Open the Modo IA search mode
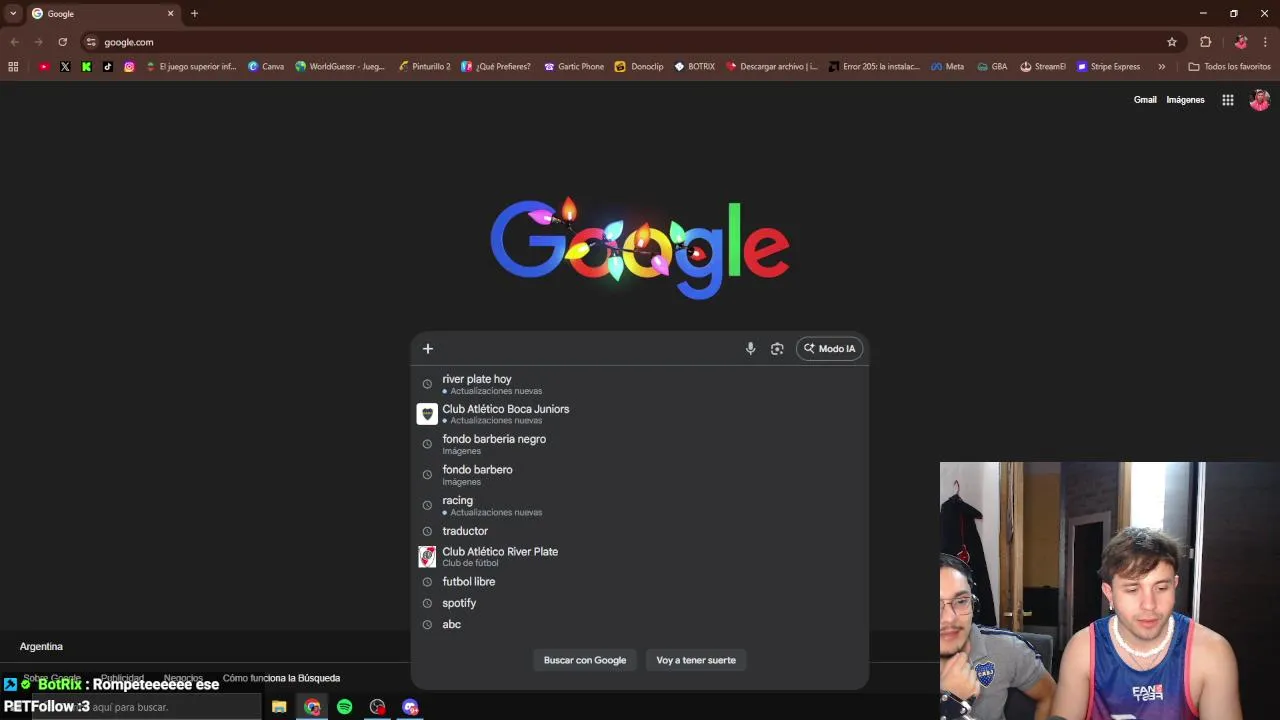Image resolution: width=1280 pixels, height=720 pixels. (x=829, y=349)
